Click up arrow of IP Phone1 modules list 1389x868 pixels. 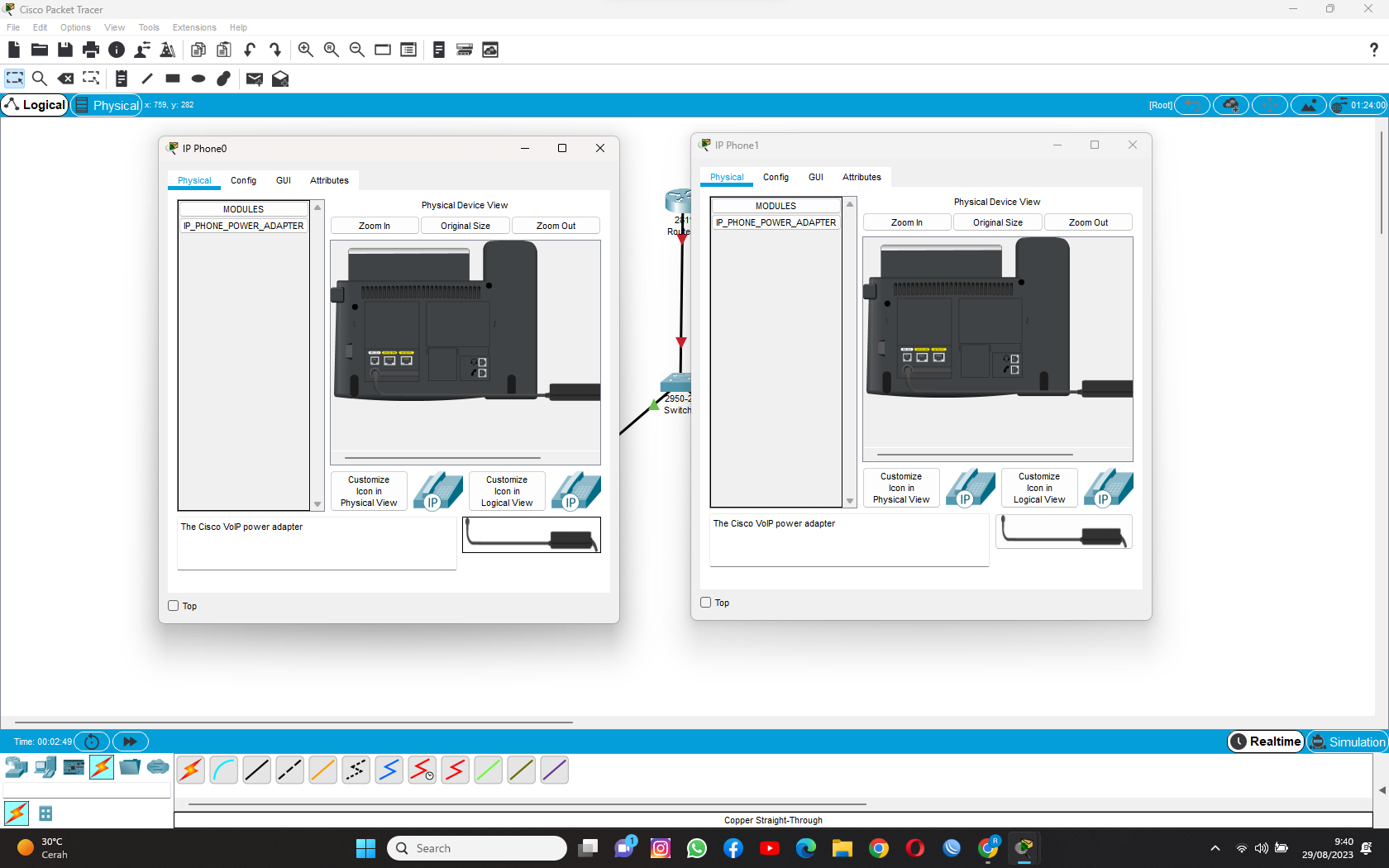(850, 203)
